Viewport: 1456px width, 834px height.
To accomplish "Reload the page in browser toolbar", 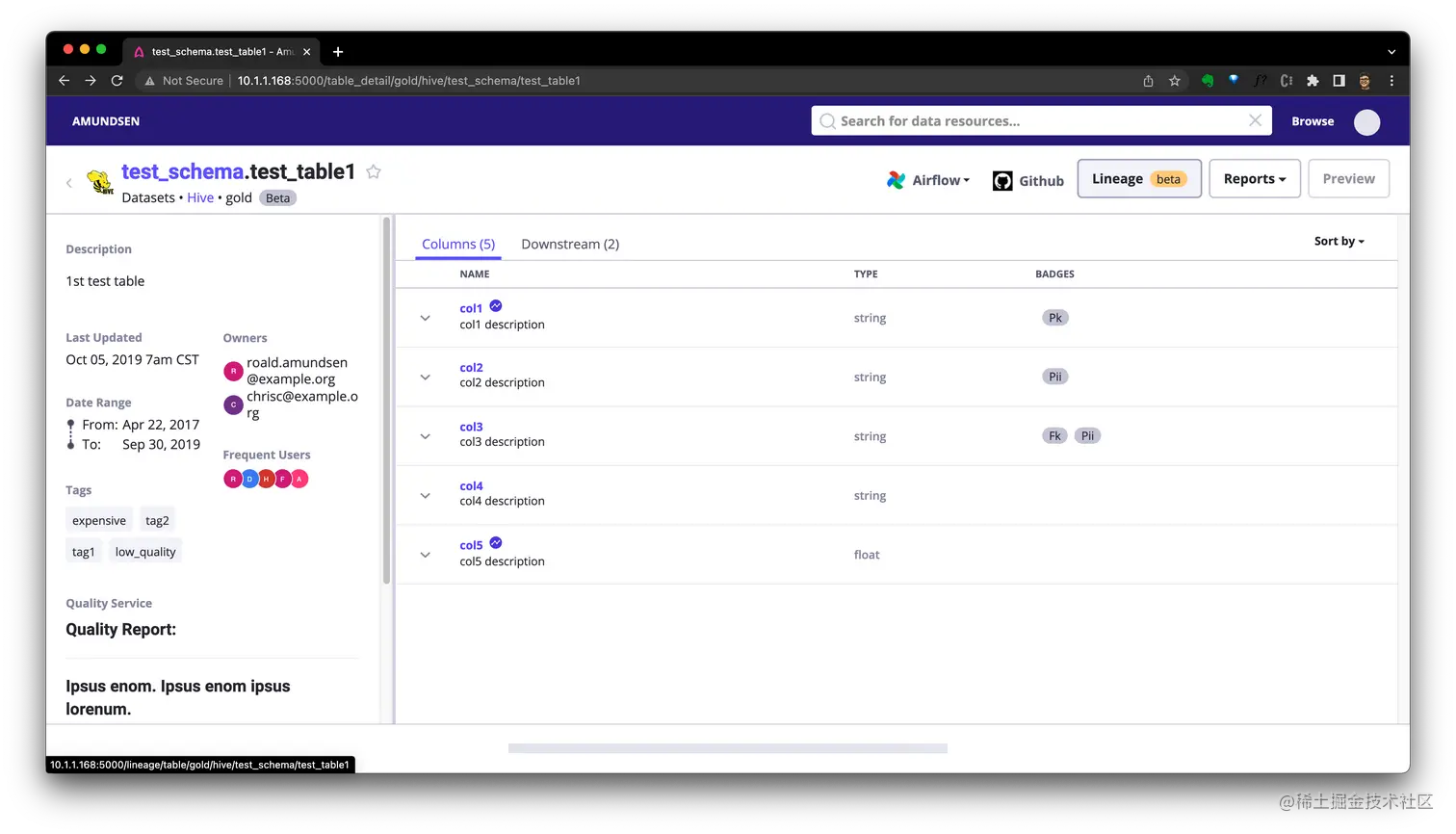I will coord(117,81).
